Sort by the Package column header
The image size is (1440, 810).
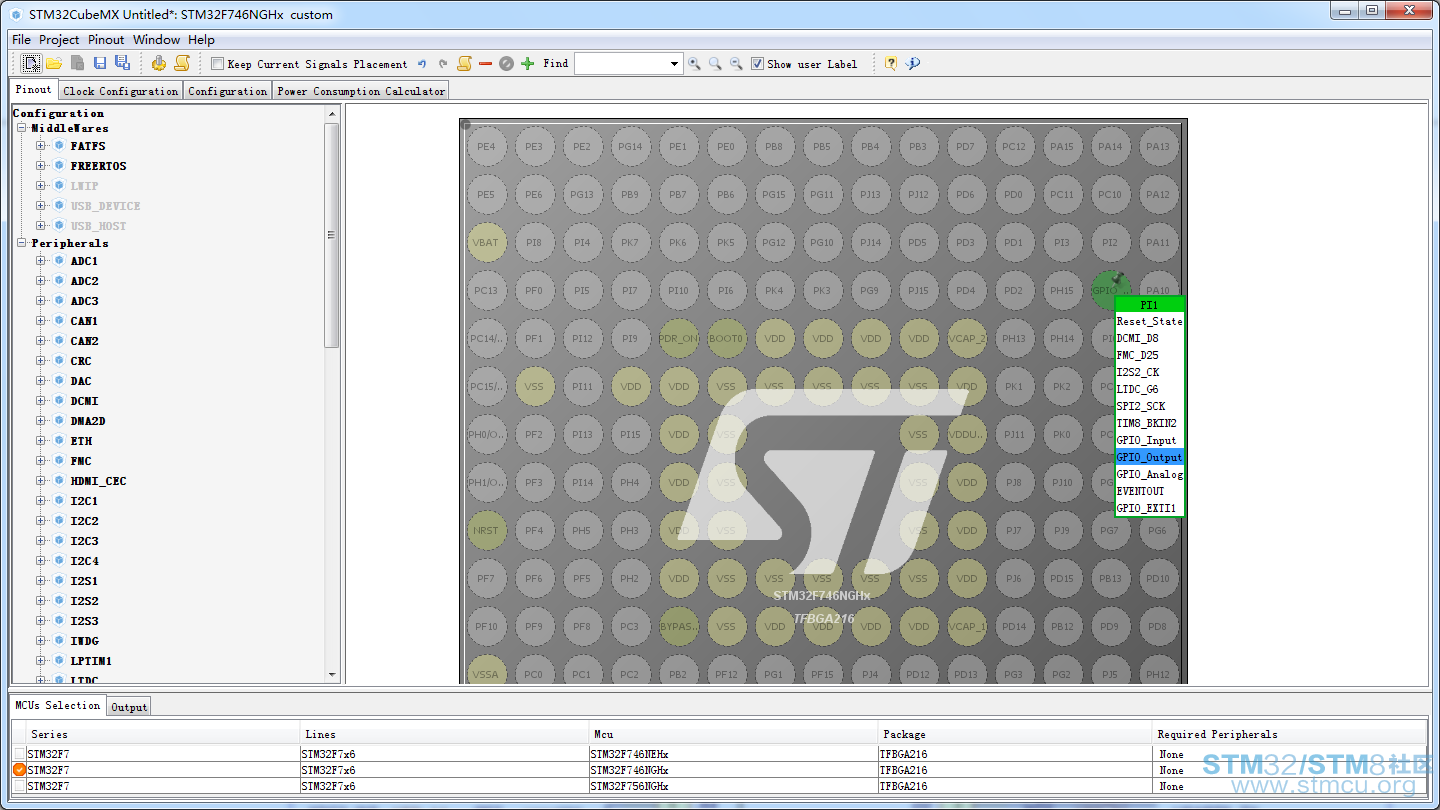[1014, 734]
